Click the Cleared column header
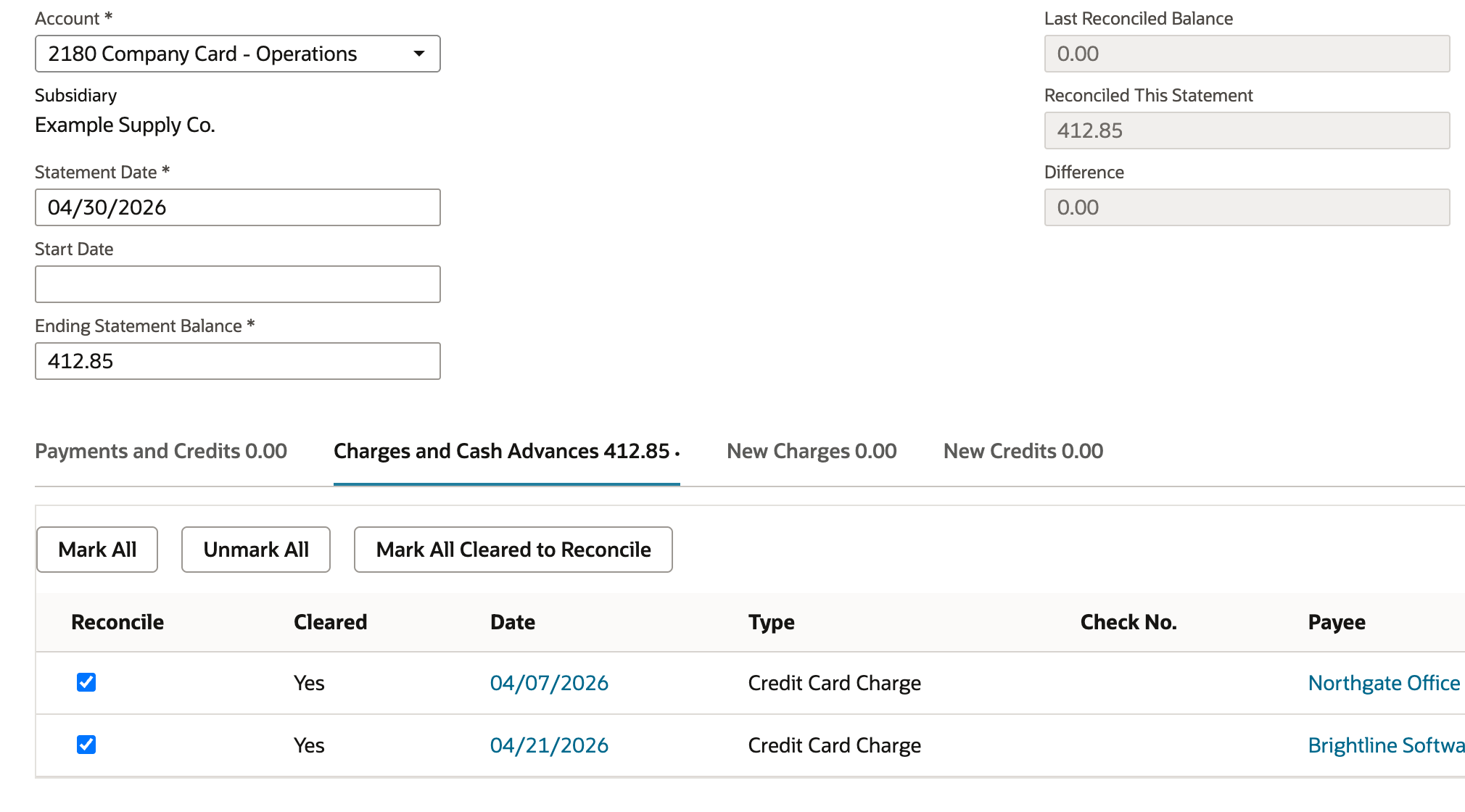 pyautogui.click(x=330, y=622)
